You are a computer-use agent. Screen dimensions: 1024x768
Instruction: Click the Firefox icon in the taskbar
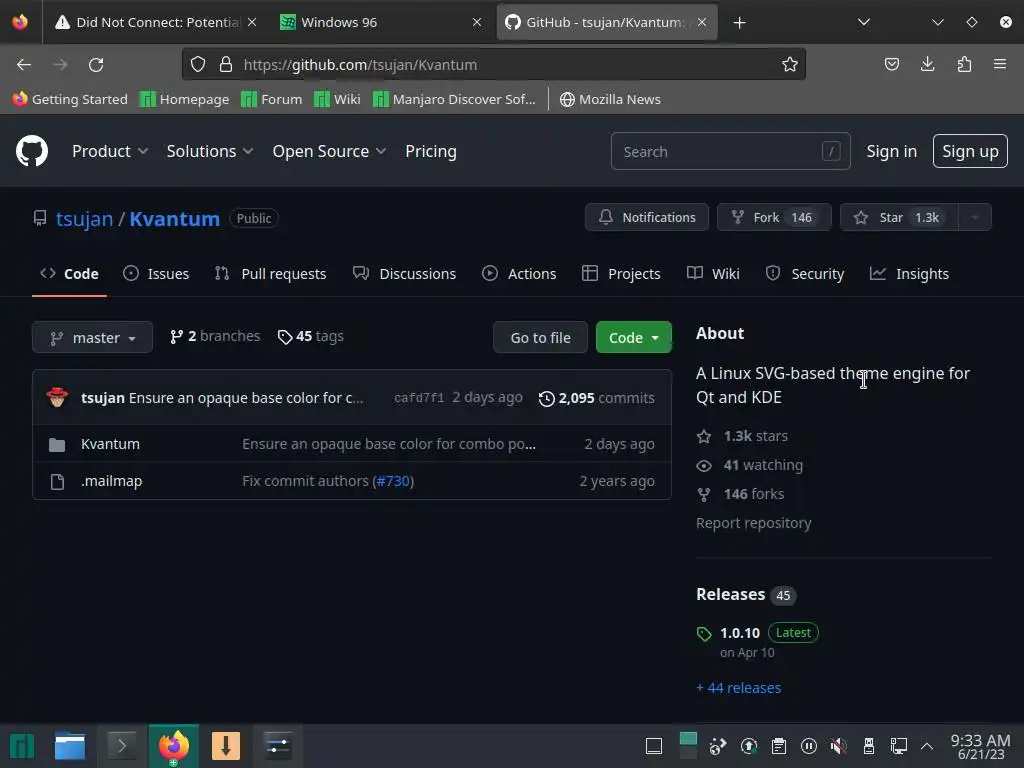[173, 746]
